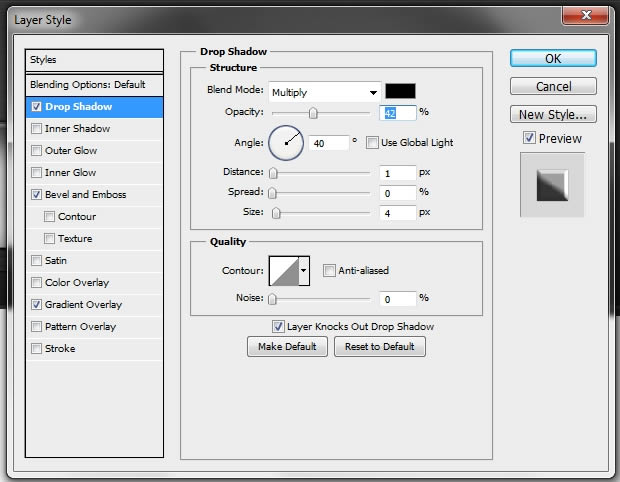This screenshot has height=482, width=620.
Task: Expand the contour picker dropdown arrow
Action: coord(304,271)
